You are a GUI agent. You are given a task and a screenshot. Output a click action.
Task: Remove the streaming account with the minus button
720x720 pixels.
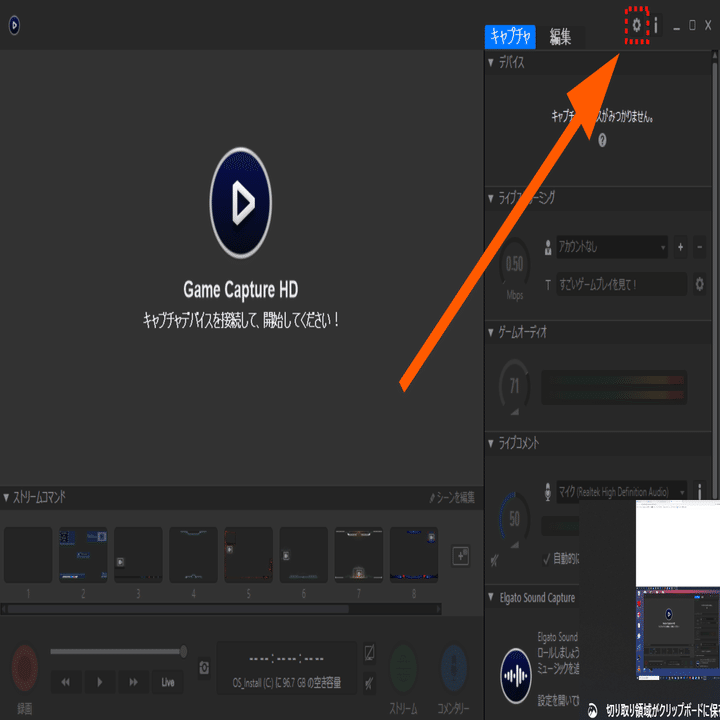click(699, 247)
